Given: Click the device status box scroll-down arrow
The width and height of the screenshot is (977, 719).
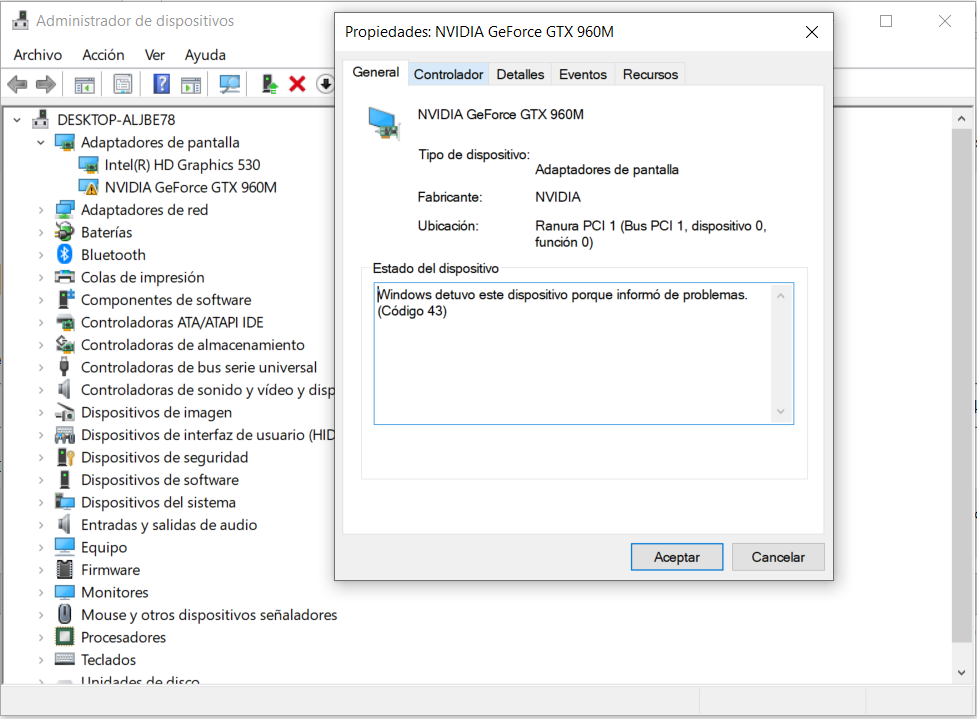Looking at the screenshot, I should point(781,412).
